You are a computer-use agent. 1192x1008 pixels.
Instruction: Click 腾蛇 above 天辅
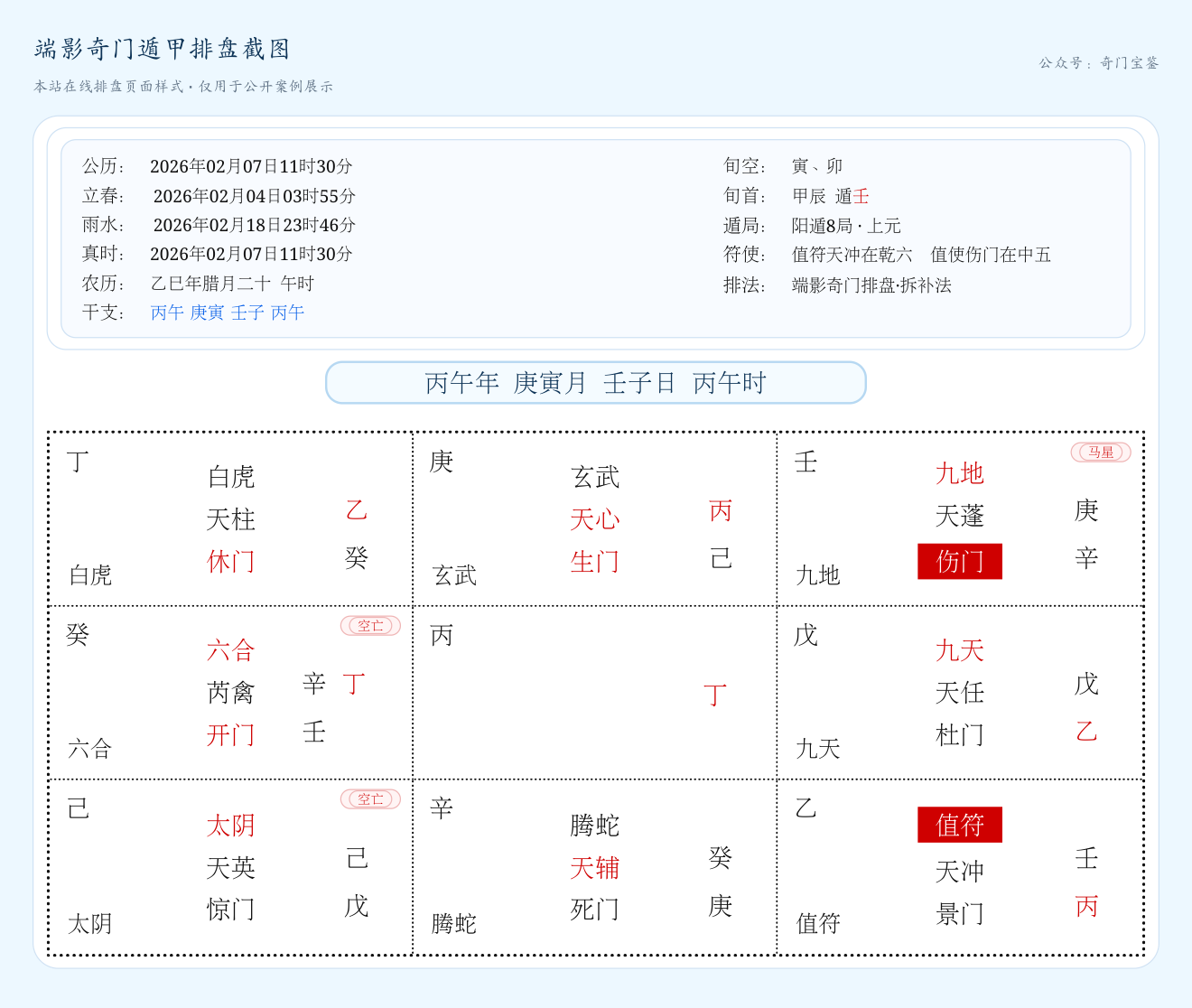595,826
